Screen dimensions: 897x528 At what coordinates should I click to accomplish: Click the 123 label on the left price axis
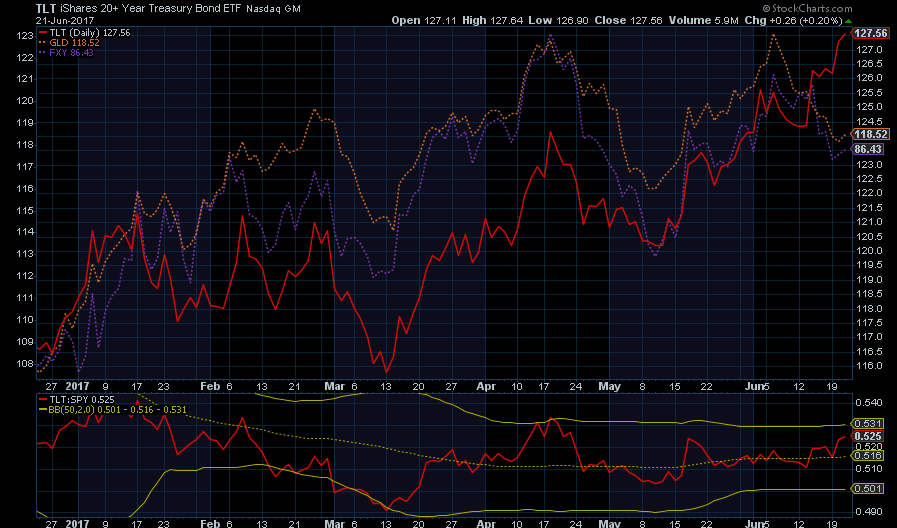coord(25,35)
